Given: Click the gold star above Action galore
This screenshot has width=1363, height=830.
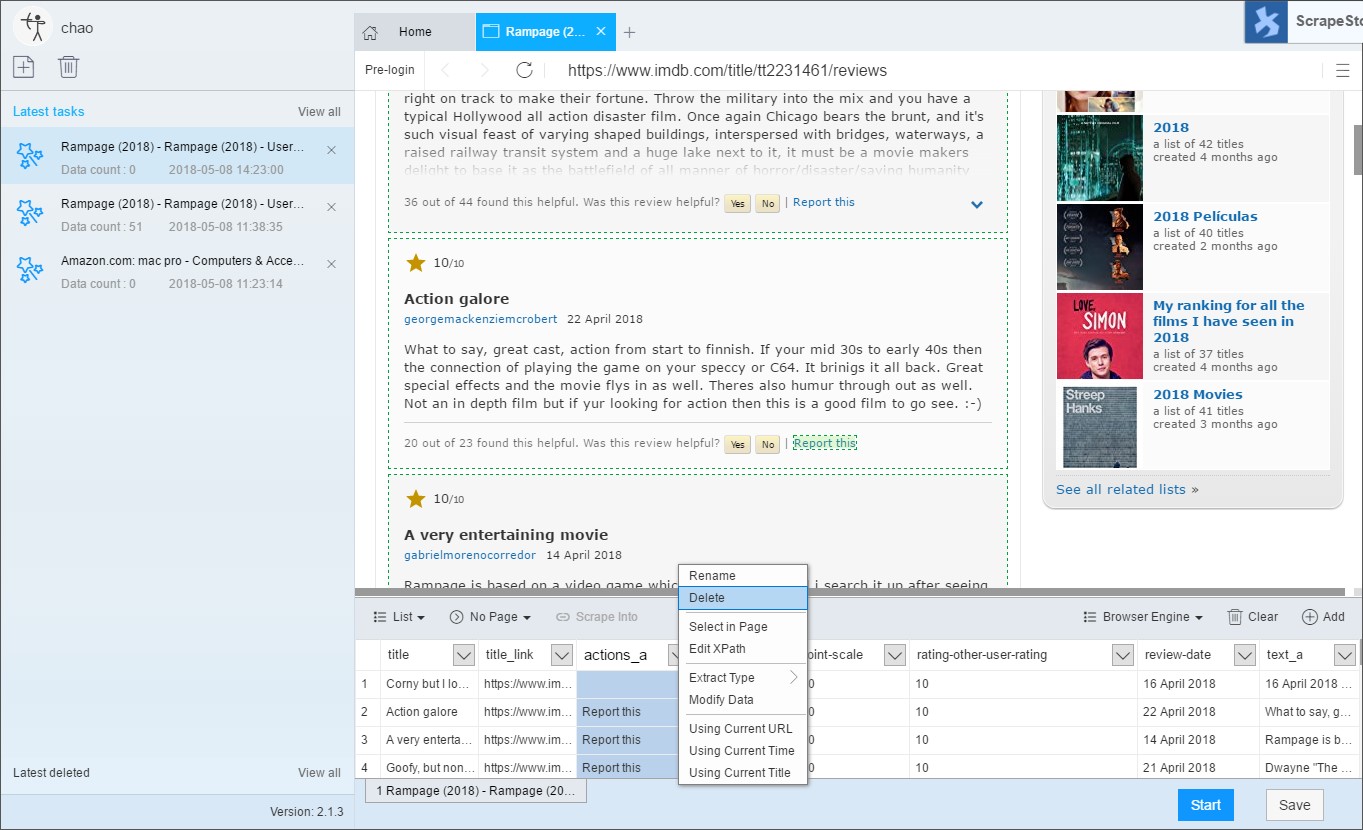Looking at the screenshot, I should click(416, 263).
